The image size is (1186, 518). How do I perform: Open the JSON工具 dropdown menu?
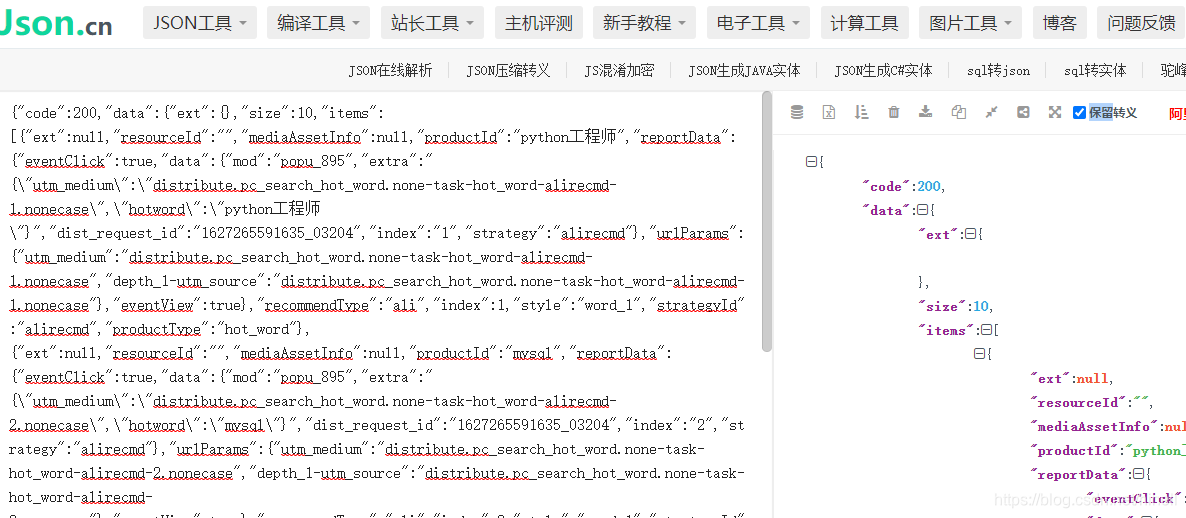pos(200,23)
